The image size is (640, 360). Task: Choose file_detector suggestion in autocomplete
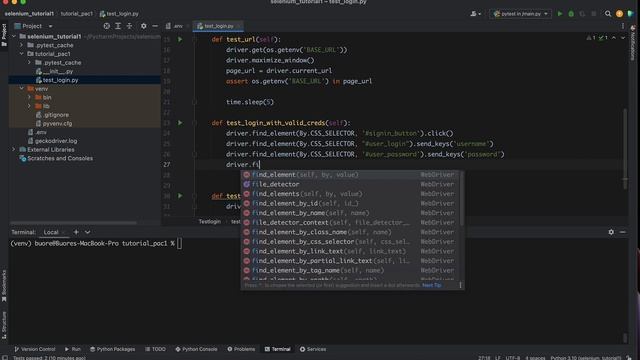click(x=349, y=184)
